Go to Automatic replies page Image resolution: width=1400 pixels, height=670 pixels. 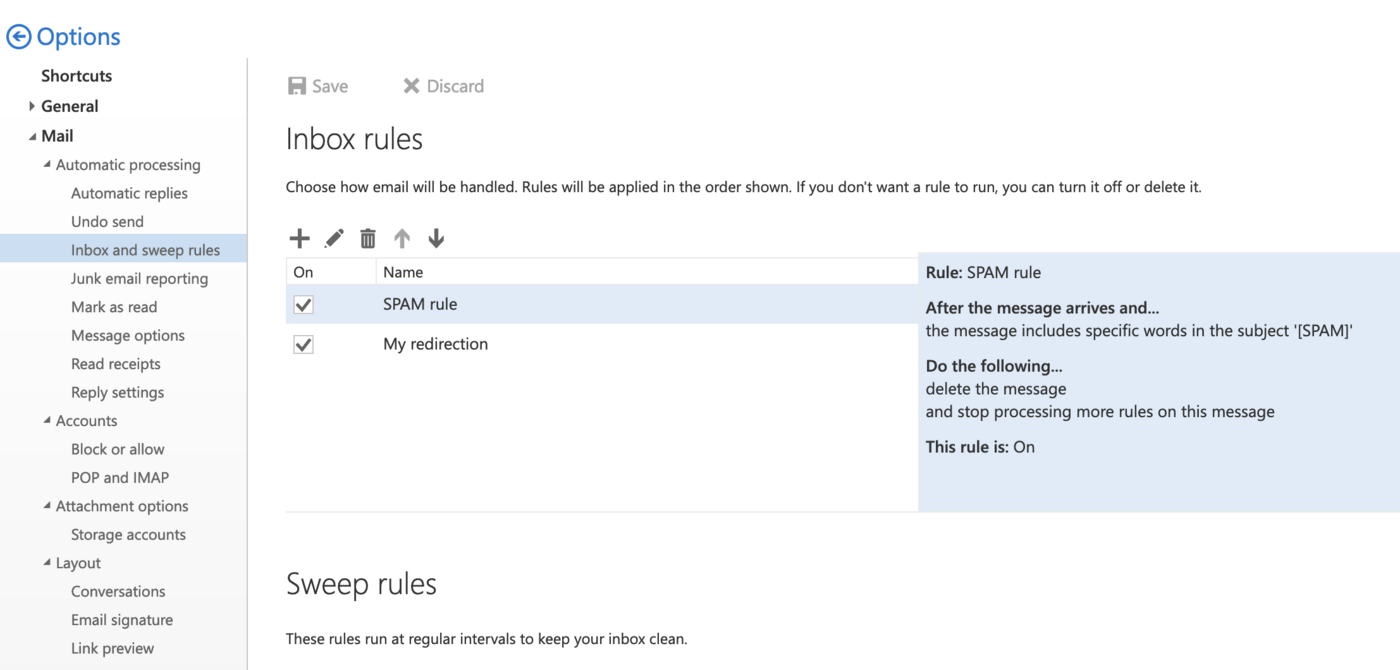(x=129, y=193)
